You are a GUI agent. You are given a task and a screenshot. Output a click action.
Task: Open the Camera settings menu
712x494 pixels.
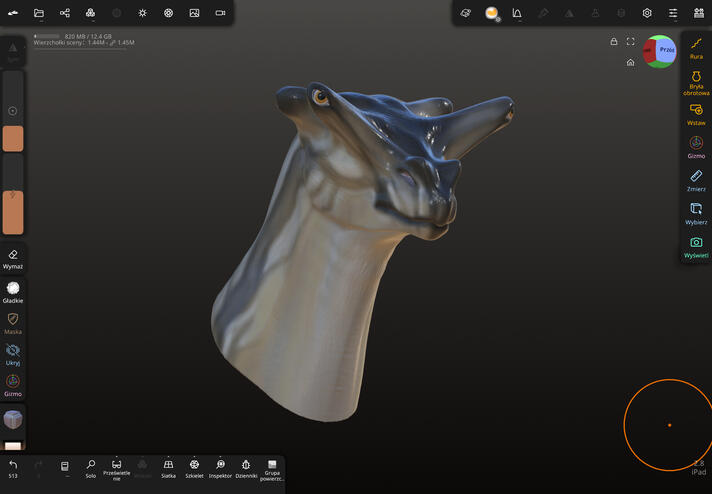220,13
